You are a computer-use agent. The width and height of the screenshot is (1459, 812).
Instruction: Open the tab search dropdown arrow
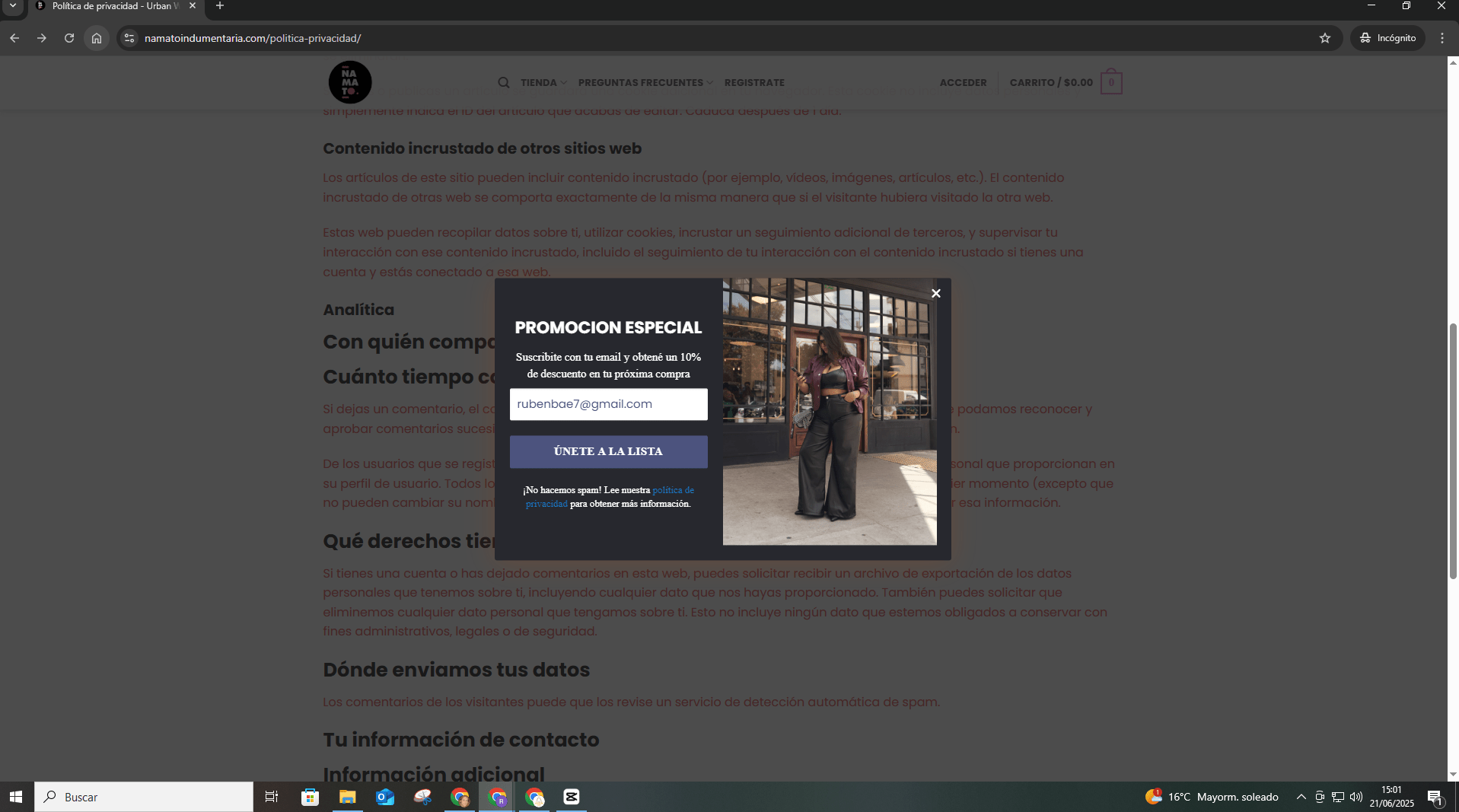pos(13,6)
